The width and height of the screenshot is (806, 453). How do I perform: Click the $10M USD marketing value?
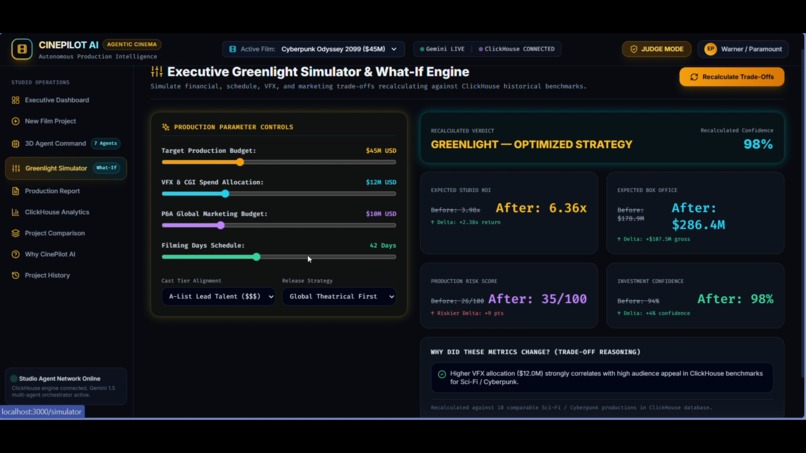(381, 214)
